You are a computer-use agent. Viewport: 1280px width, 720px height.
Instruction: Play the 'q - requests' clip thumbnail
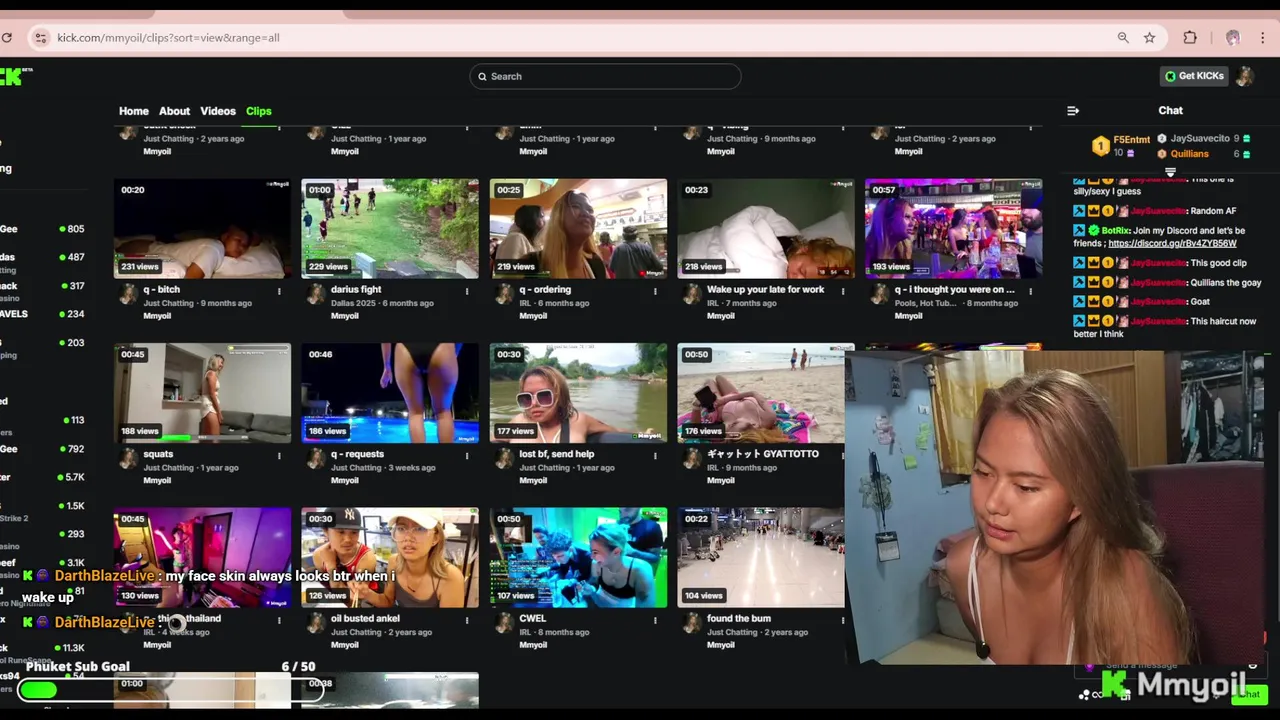[390, 393]
